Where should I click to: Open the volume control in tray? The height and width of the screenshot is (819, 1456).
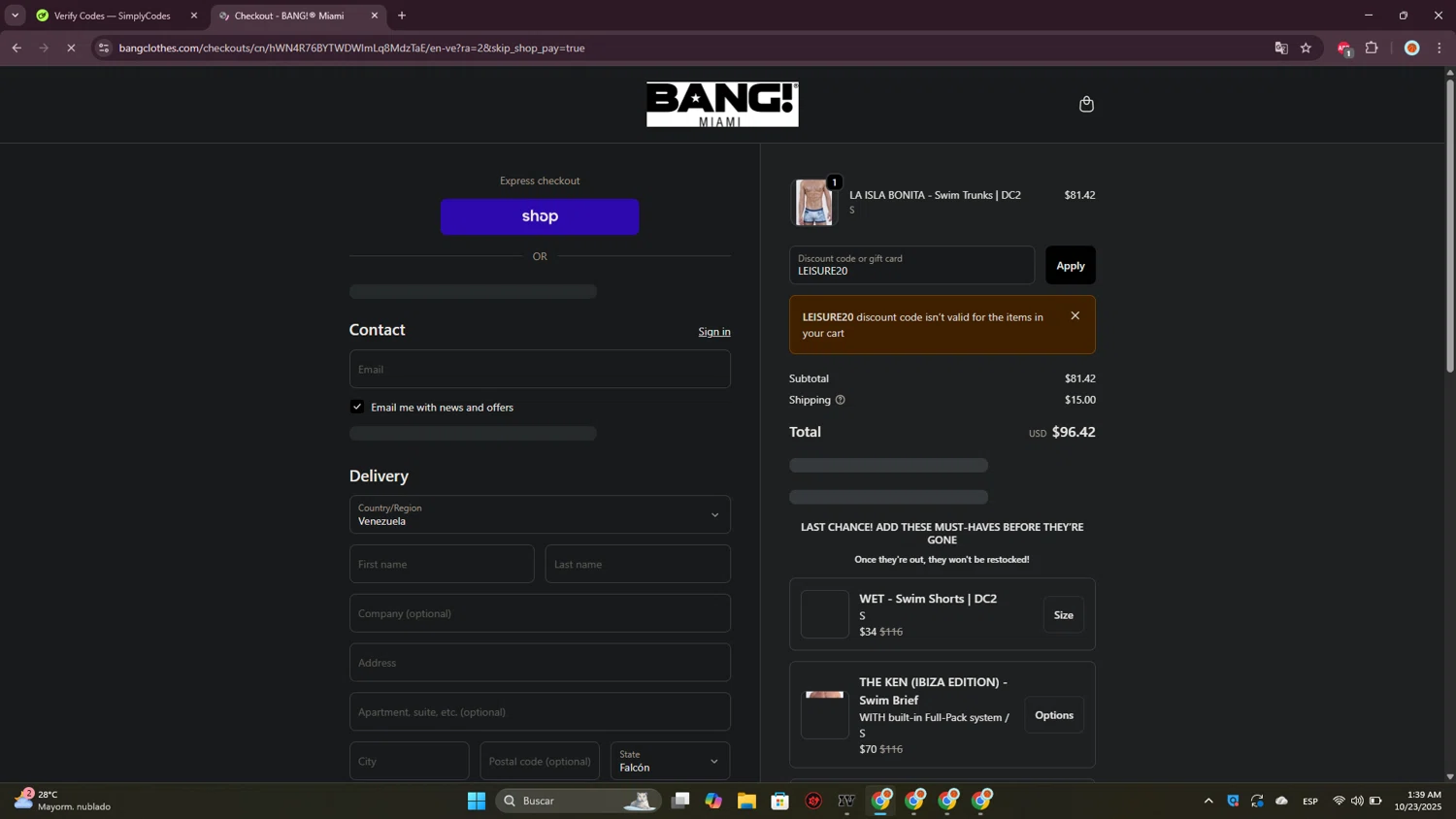(1357, 801)
